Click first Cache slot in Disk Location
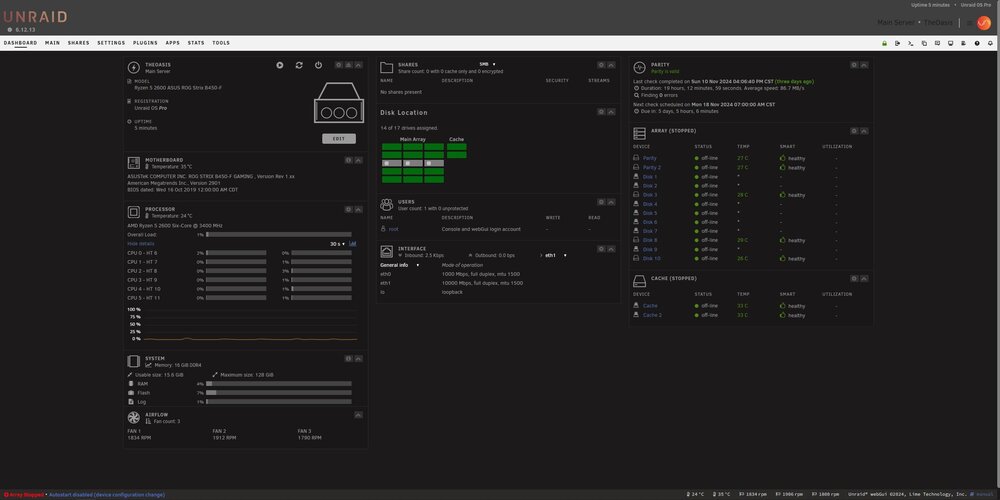The height and width of the screenshot is (500, 1000). coord(457,147)
